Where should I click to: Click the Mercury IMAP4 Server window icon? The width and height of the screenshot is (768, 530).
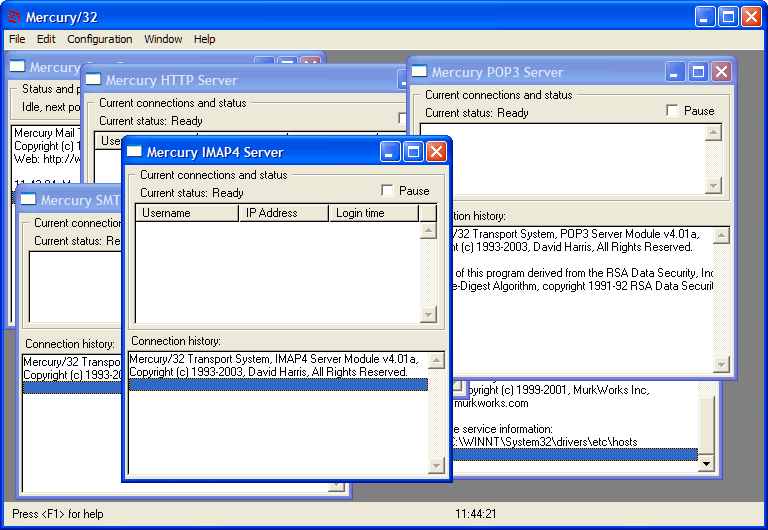134,152
